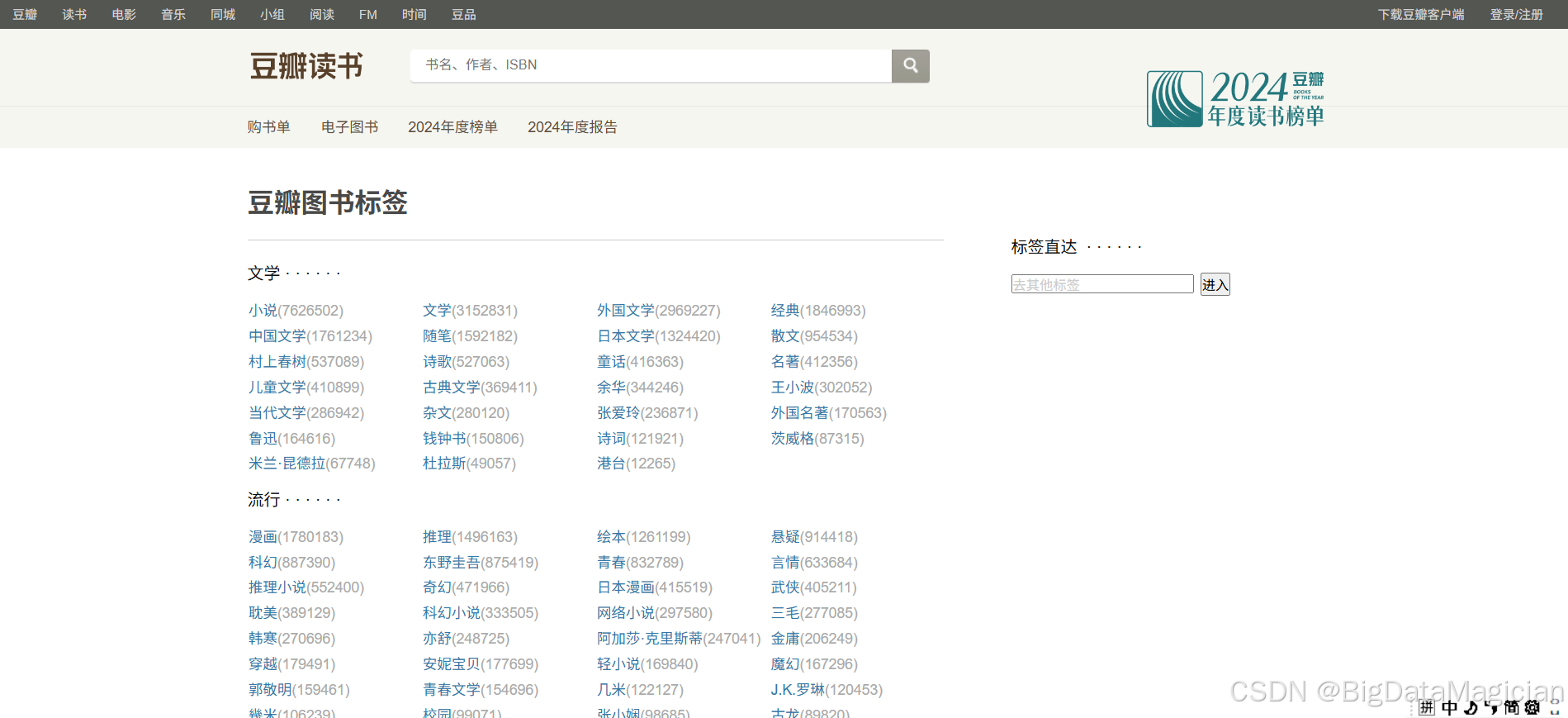The image size is (1568, 718).
Task: Click 下载豆瓣客户端 link
Action: (x=1421, y=14)
